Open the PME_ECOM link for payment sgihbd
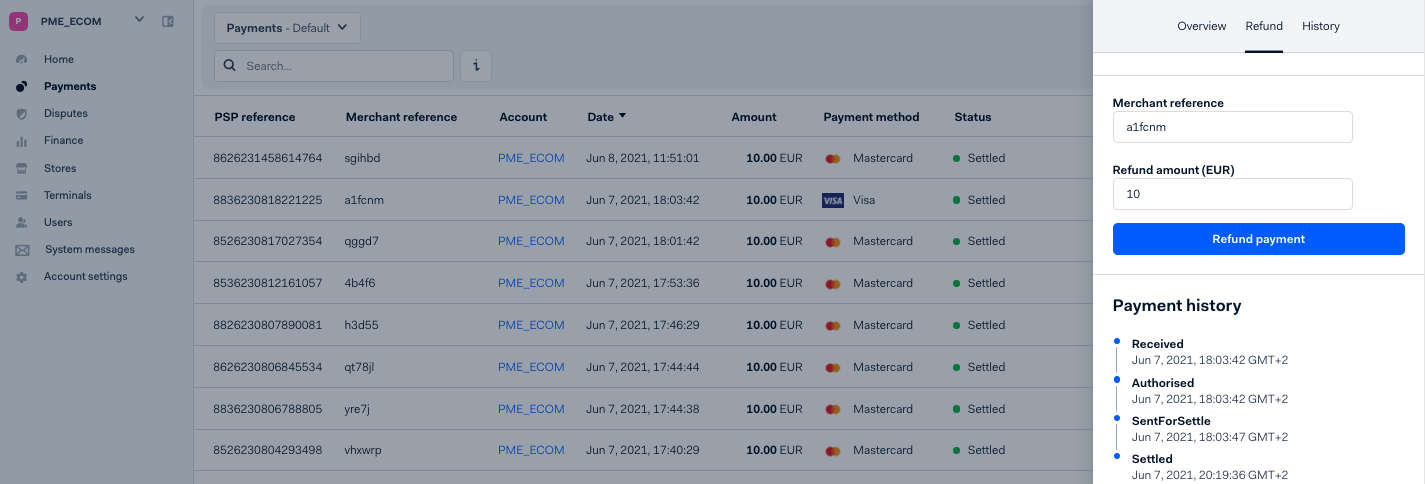 pyautogui.click(x=531, y=158)
